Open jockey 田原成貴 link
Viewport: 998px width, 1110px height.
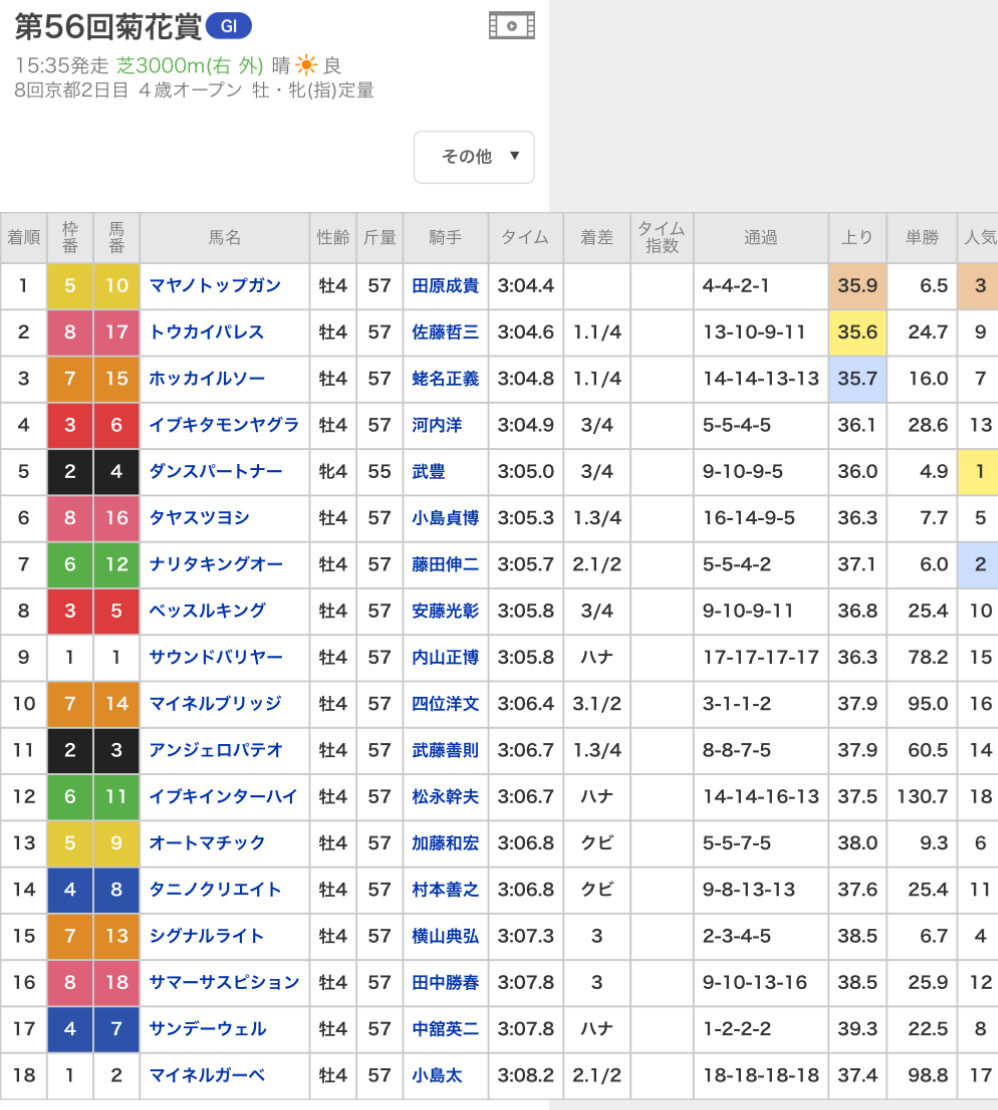(445, 286)
